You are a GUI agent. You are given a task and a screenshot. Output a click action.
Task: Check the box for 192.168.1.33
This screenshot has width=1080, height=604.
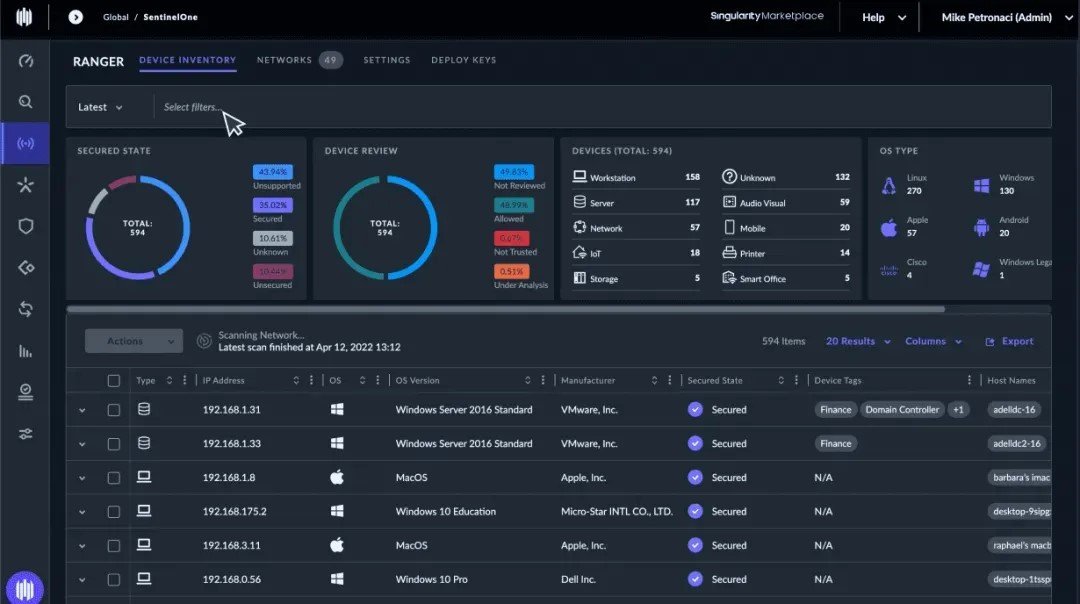pos(114,444)
